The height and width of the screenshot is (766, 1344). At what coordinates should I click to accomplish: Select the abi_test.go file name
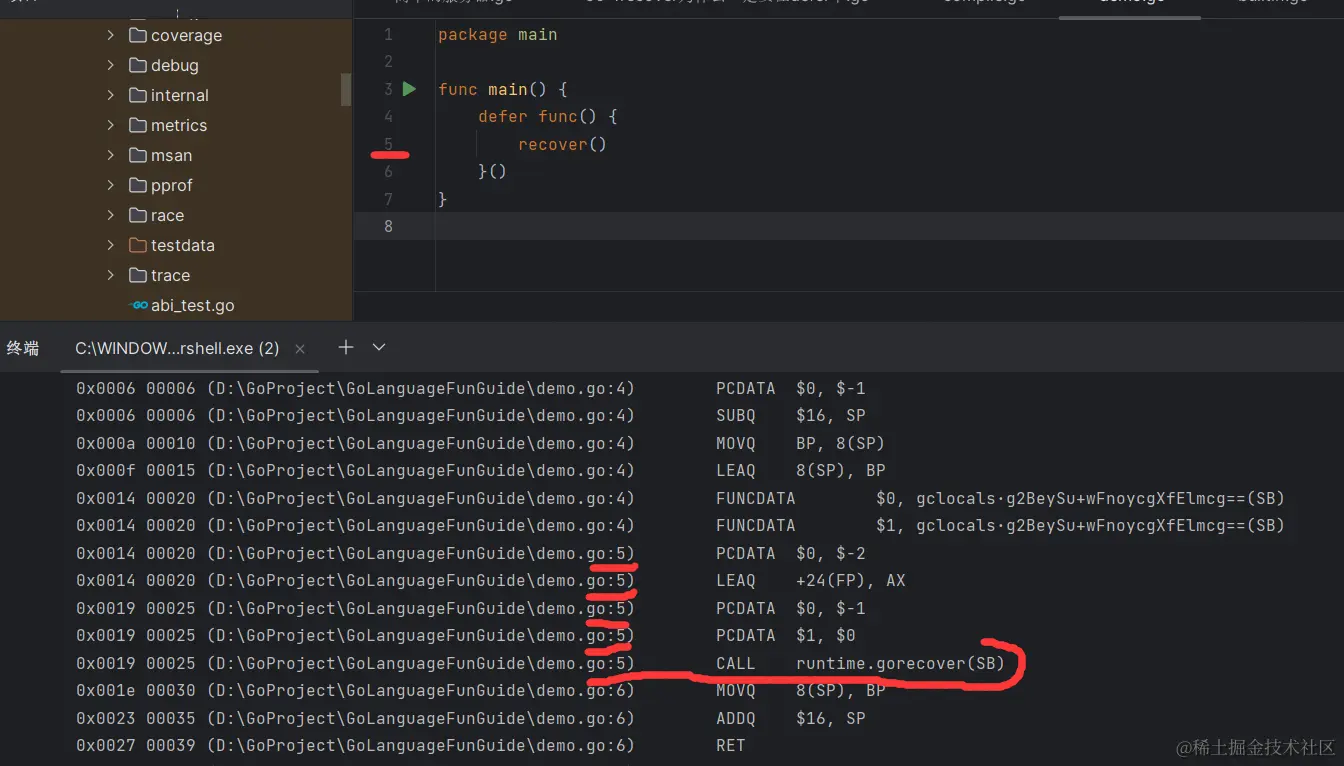(193, 306)
